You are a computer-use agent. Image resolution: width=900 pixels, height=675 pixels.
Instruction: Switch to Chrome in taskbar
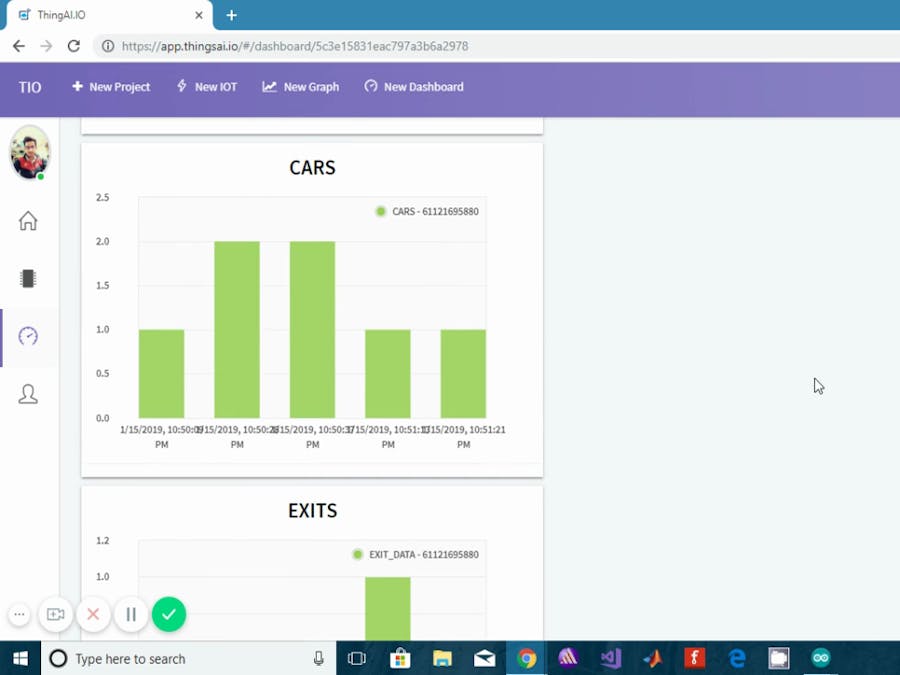[526, 658]
